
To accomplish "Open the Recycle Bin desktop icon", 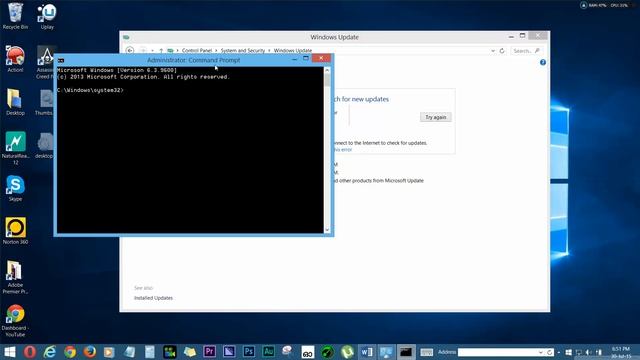I will [x=15, y=16].
